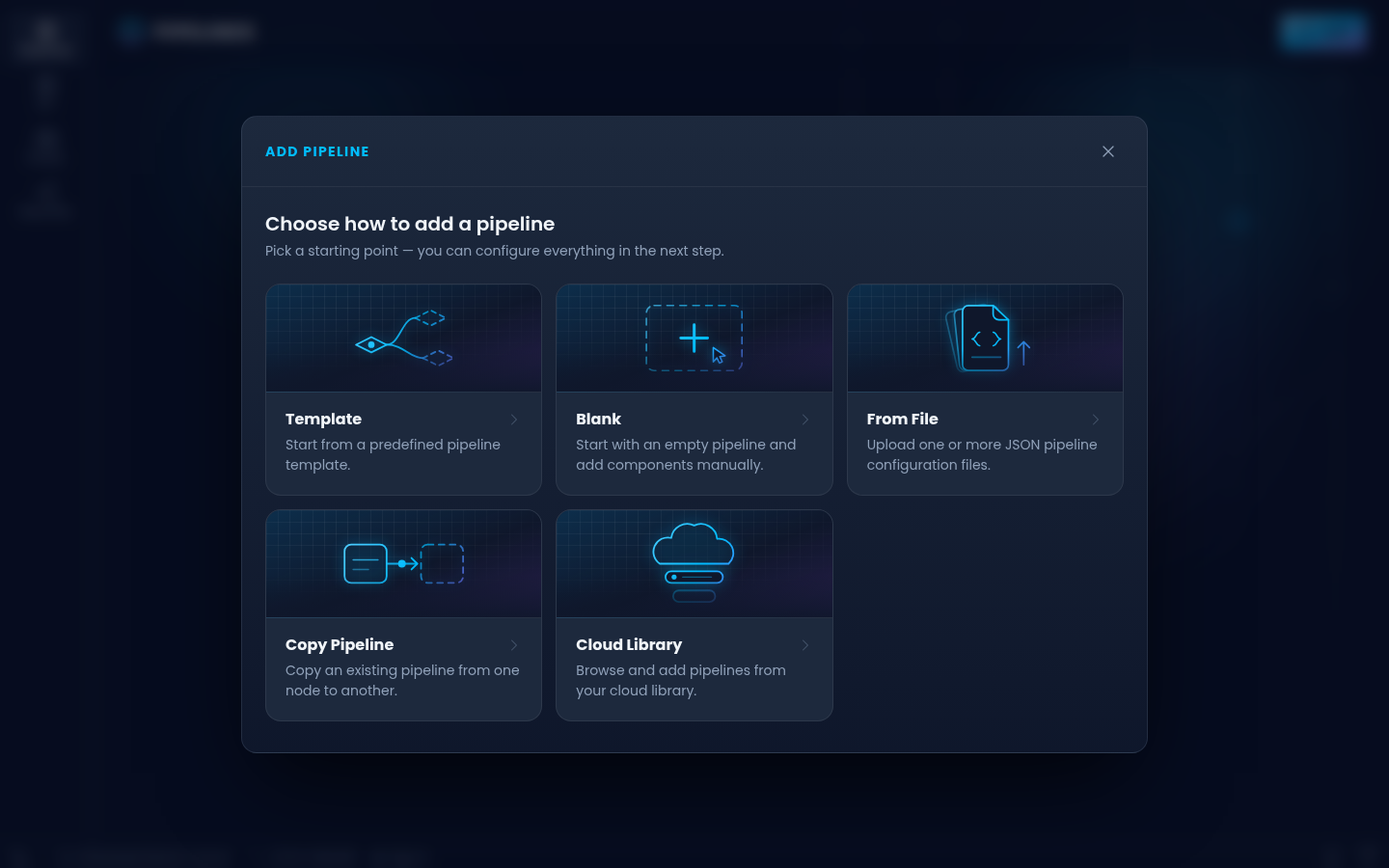The height and width of the screenshot is (868, 1389).
Task: Click the "ADD PIPELINE" dialog title
Action: point(317,151)
